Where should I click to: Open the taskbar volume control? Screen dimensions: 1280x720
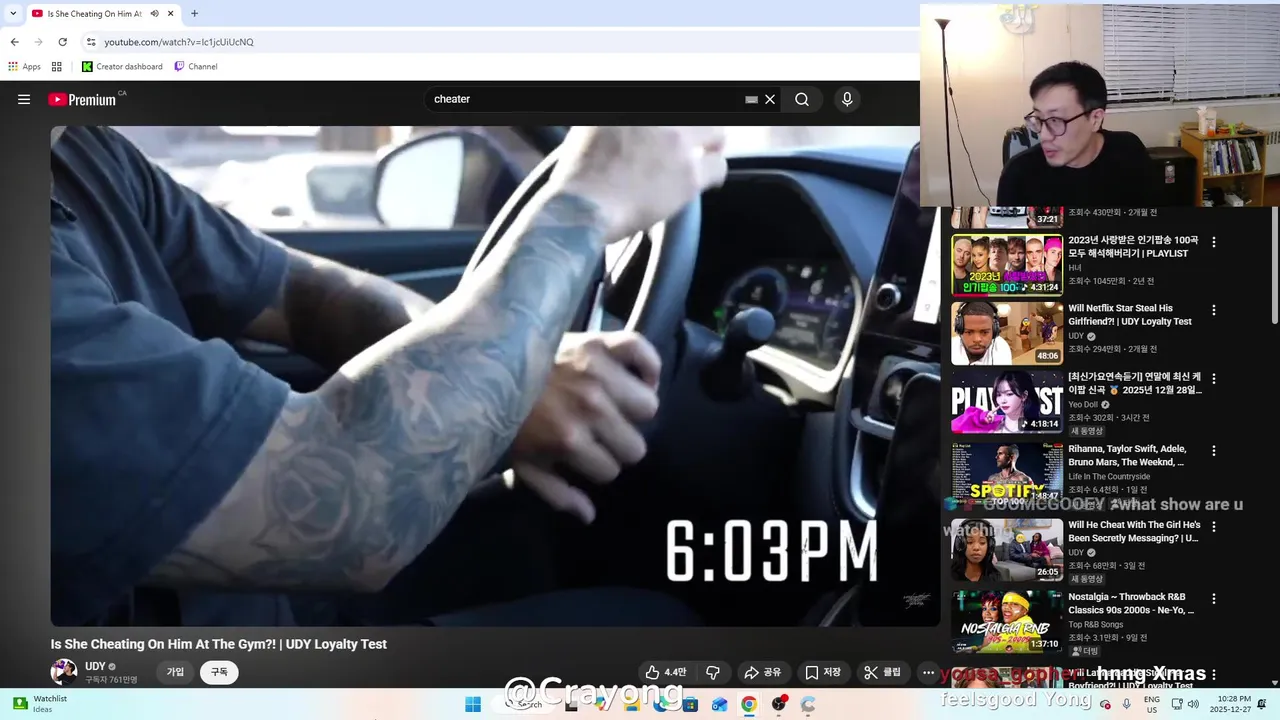click(1193, 705)
